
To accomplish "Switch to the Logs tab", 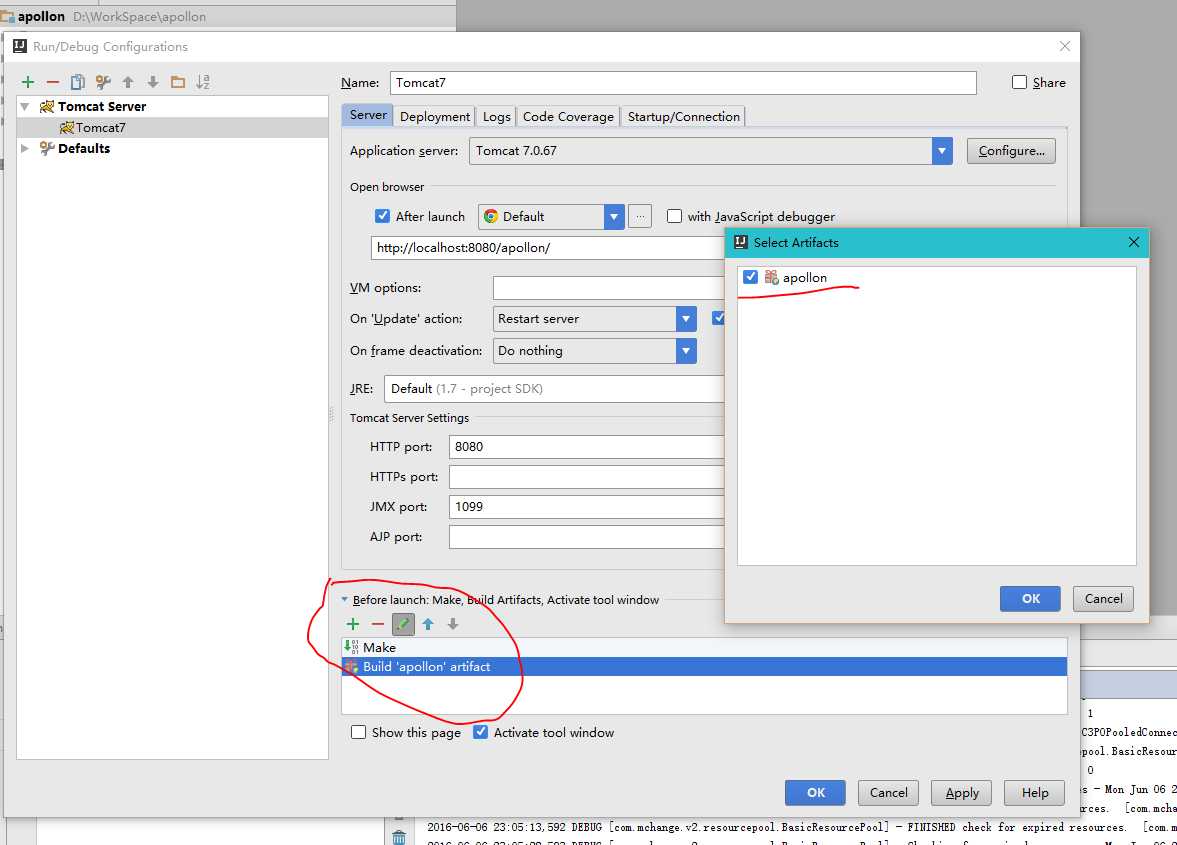I will click(x=496, y=116).
